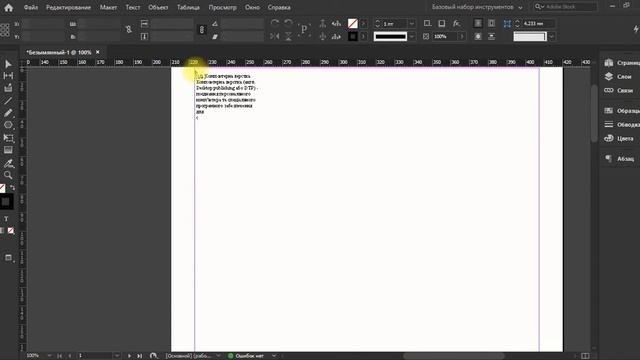This screenshot has height=360, width=640.
Task: Click the Adobe Stock search field
Action: (x=565, y=7)
